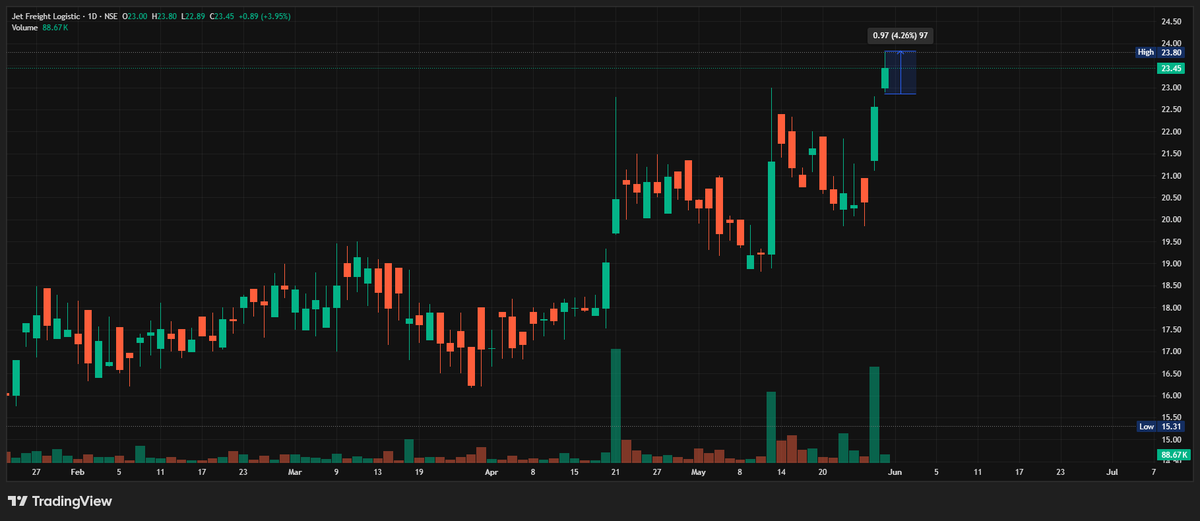Click 17.50 on the price axis
This screenshot has height=521, width=1200.
[1172, 329]
